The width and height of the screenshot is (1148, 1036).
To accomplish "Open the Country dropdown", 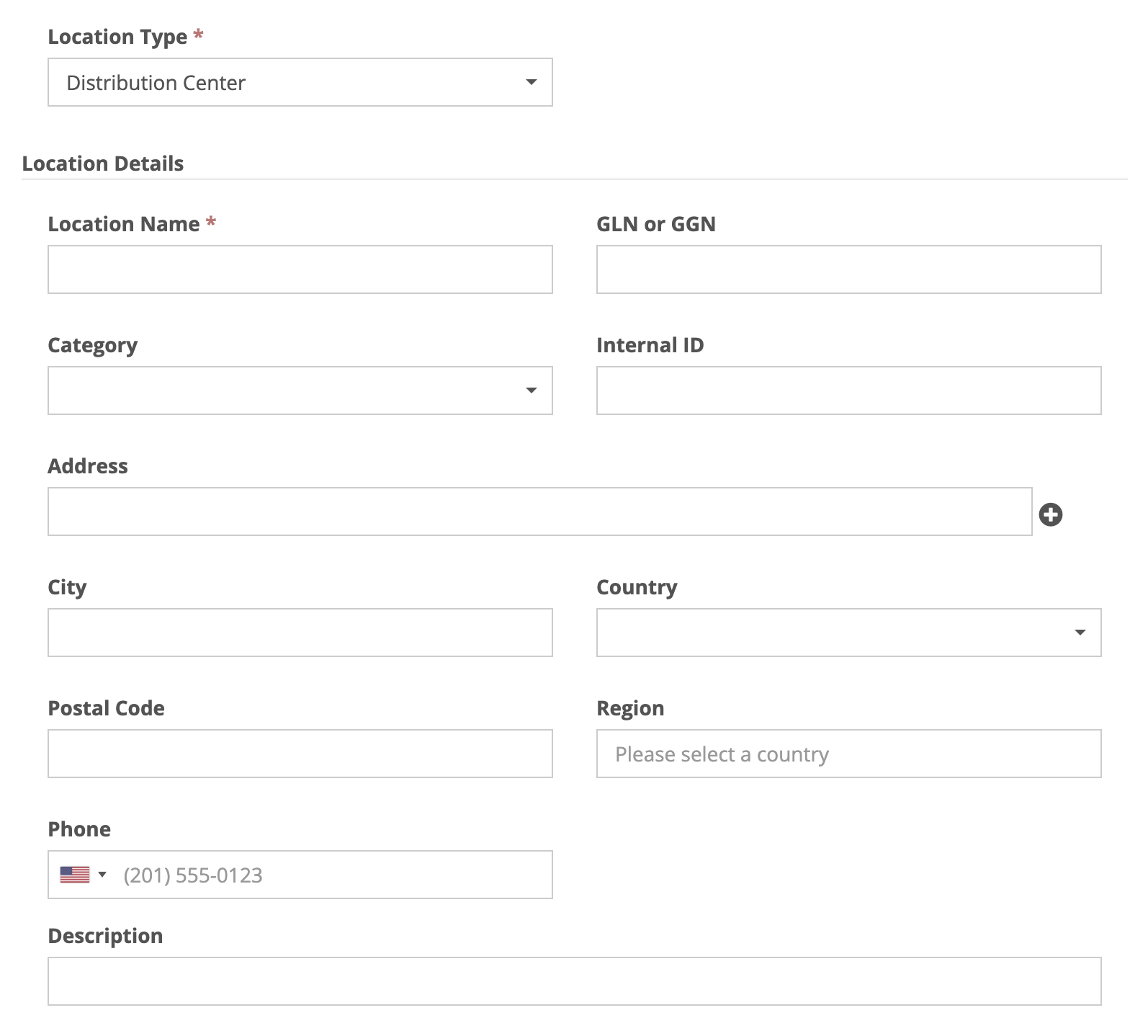I will [848, 633].
